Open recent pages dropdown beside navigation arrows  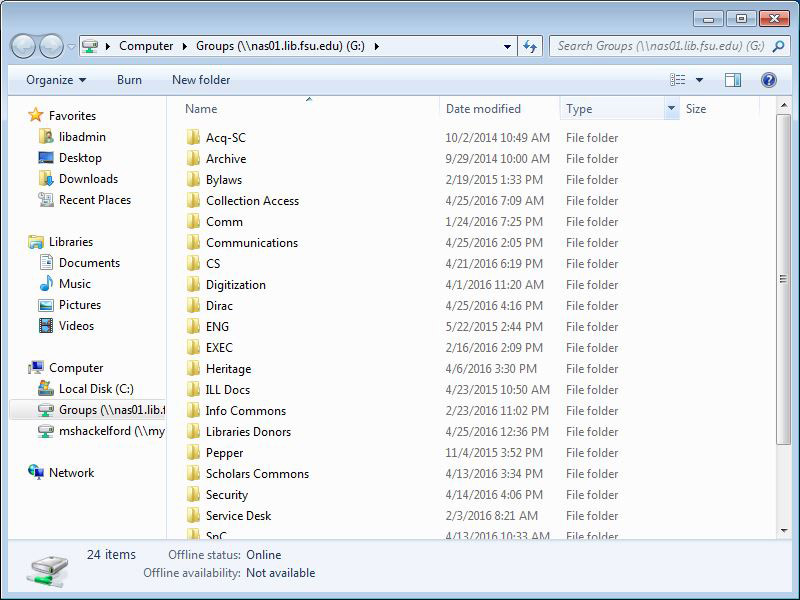pos(71,46)
